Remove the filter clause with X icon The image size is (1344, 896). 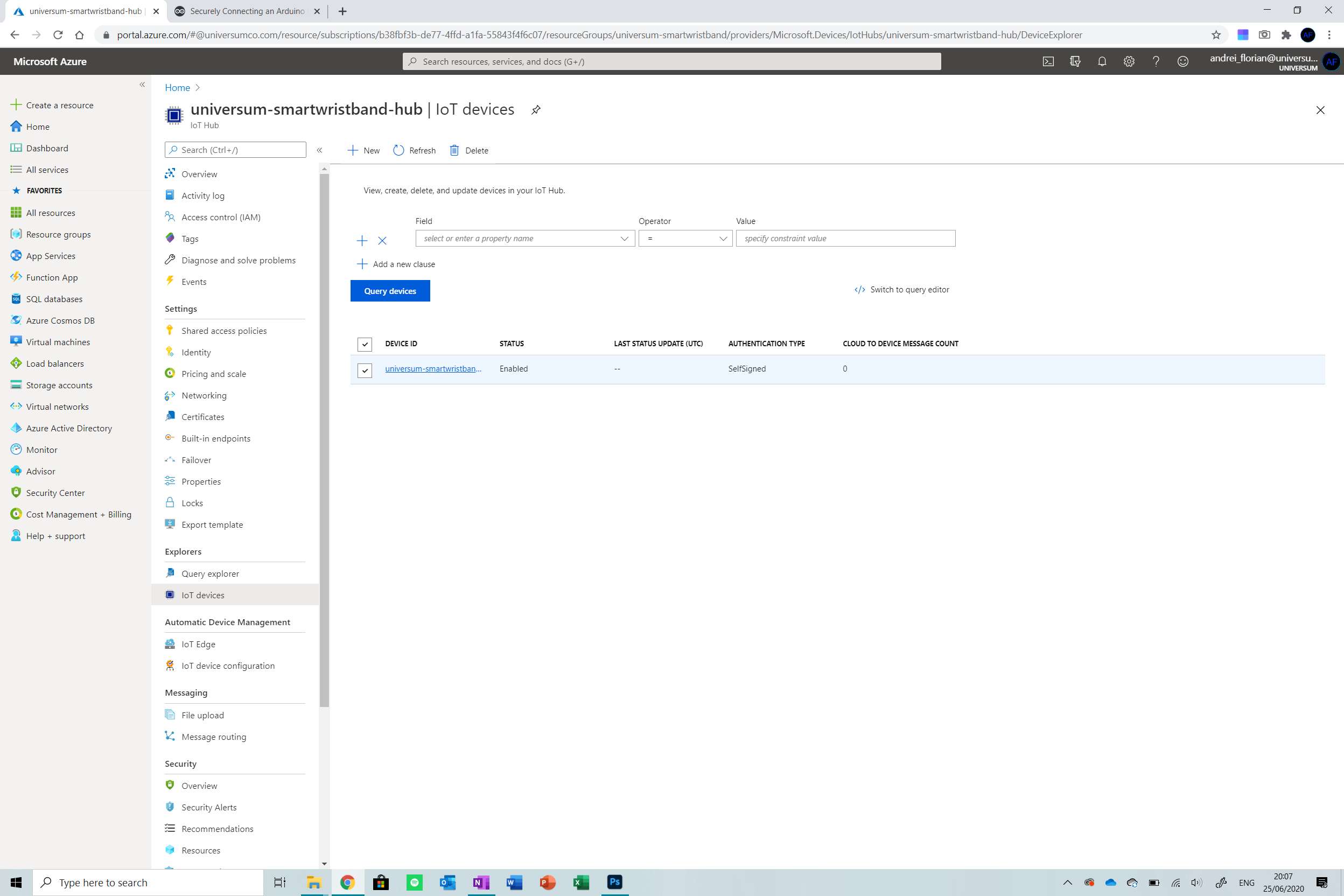[x=382, y=241]
